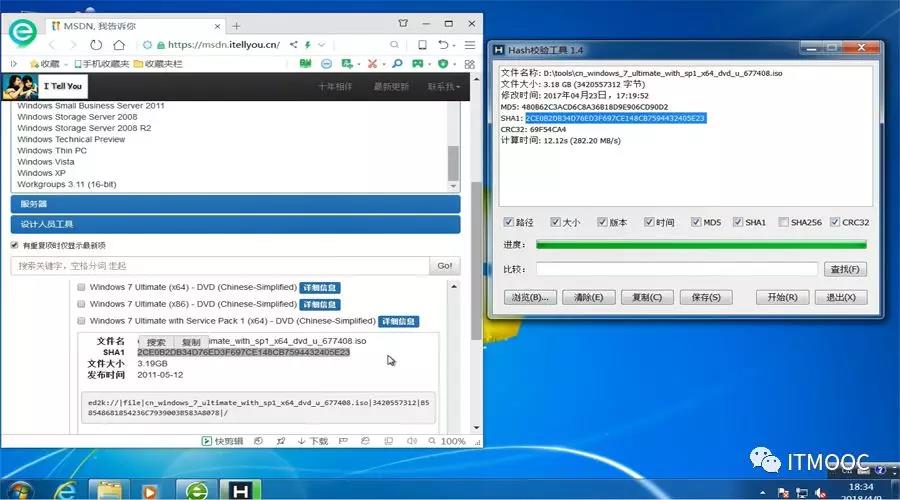Open the 手机收藏夹 bookmark folder
The width and height of the screenshot is (900, 500).
click(102, 64)
